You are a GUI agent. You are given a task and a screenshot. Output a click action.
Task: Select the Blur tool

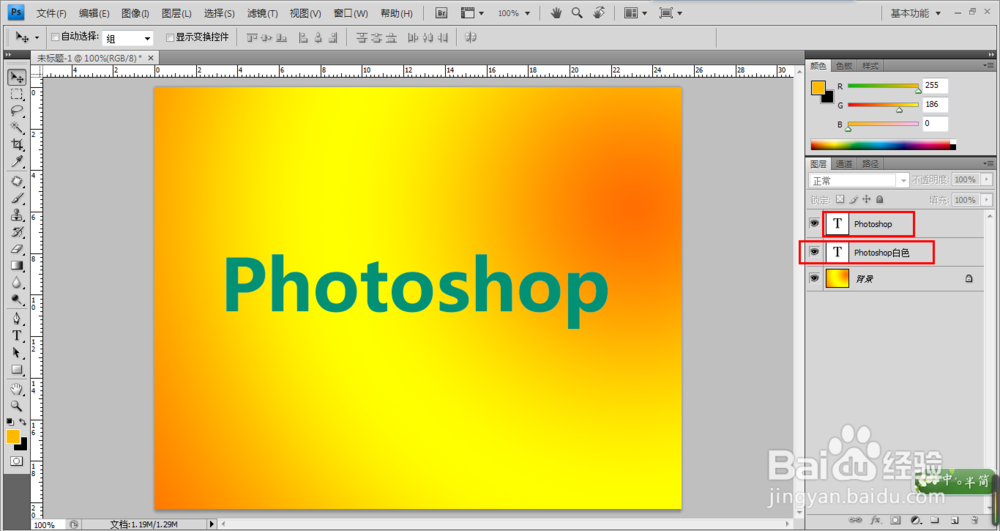pos(17,283)
